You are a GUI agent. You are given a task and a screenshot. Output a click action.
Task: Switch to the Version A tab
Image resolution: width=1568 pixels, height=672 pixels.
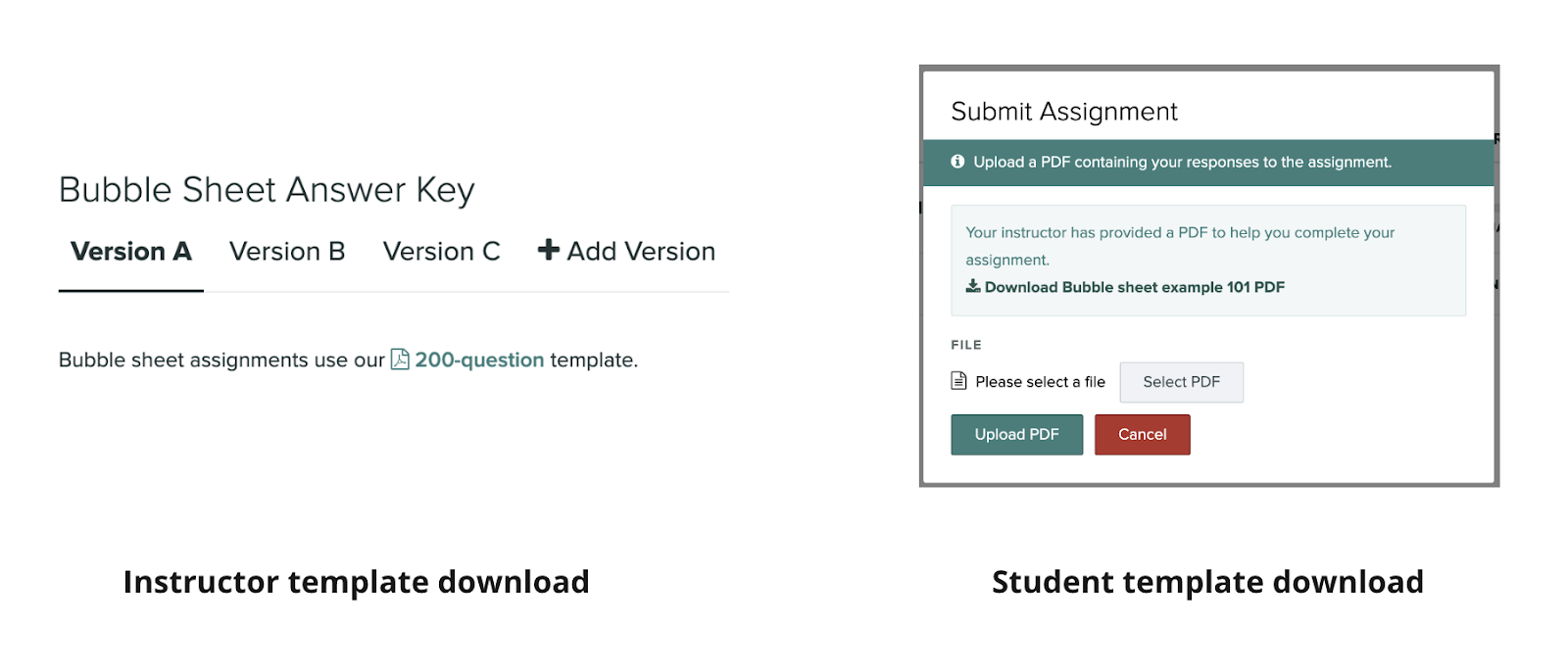131,252
